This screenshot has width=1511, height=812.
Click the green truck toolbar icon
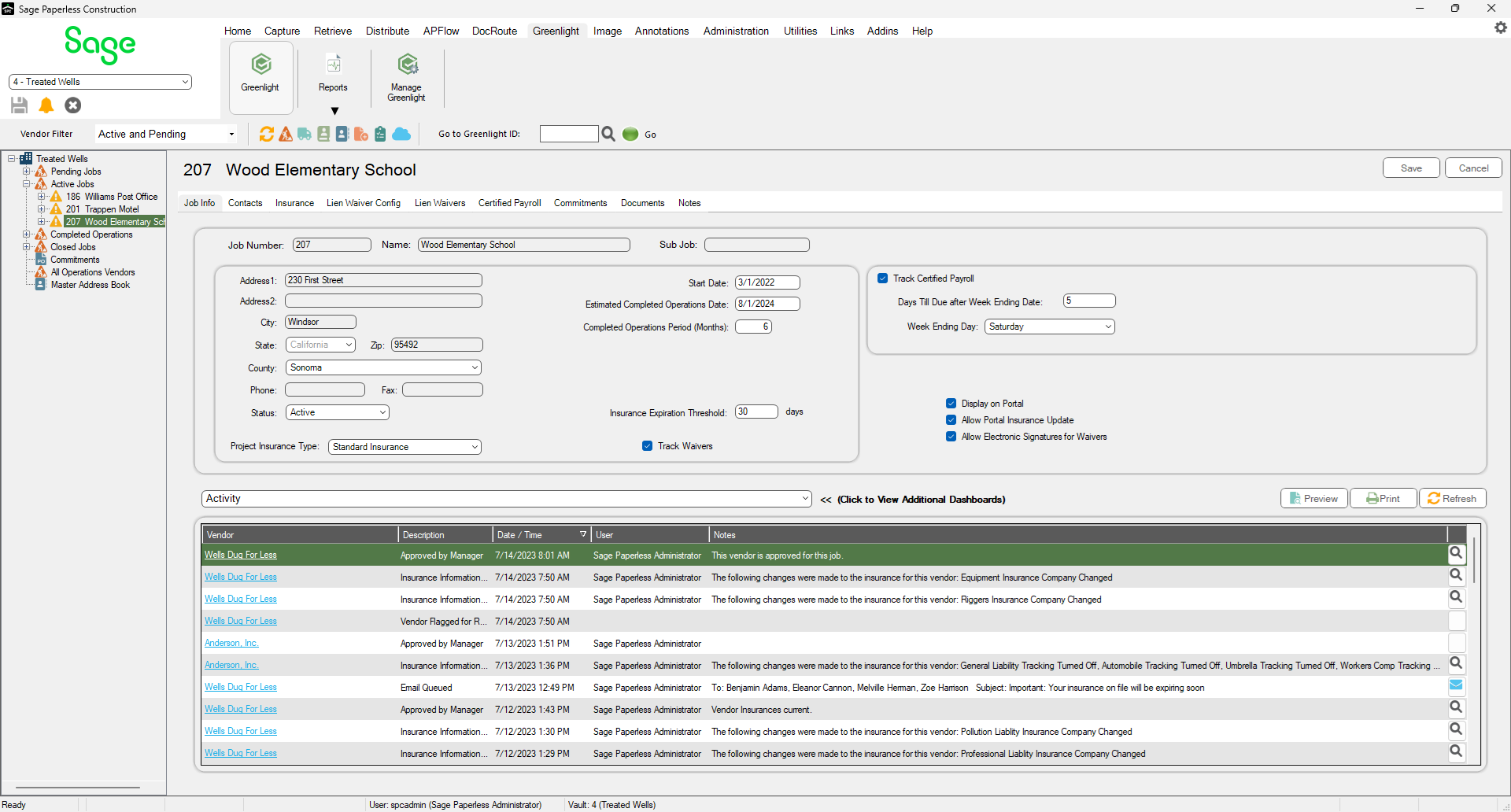[305, 134]
